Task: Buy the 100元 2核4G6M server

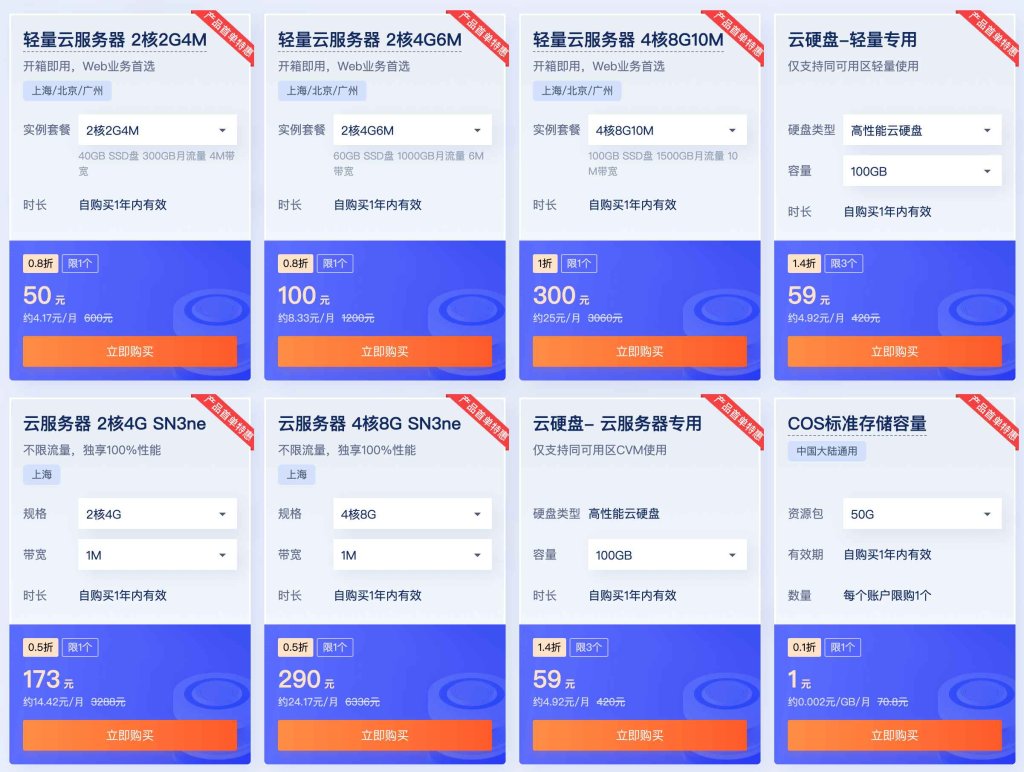Action: point(385,351)
